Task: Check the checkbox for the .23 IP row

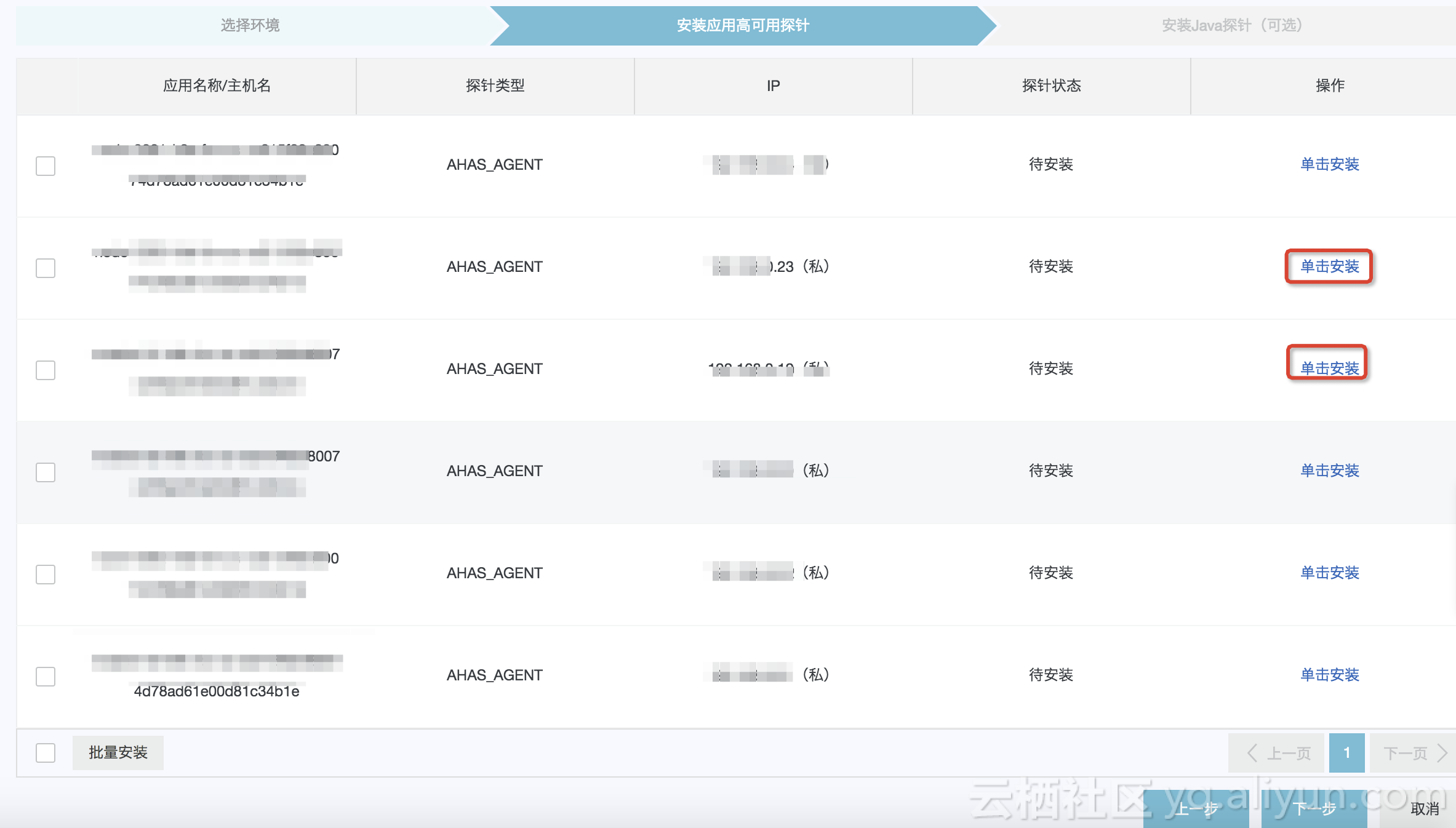Action: tap(46, 268)
